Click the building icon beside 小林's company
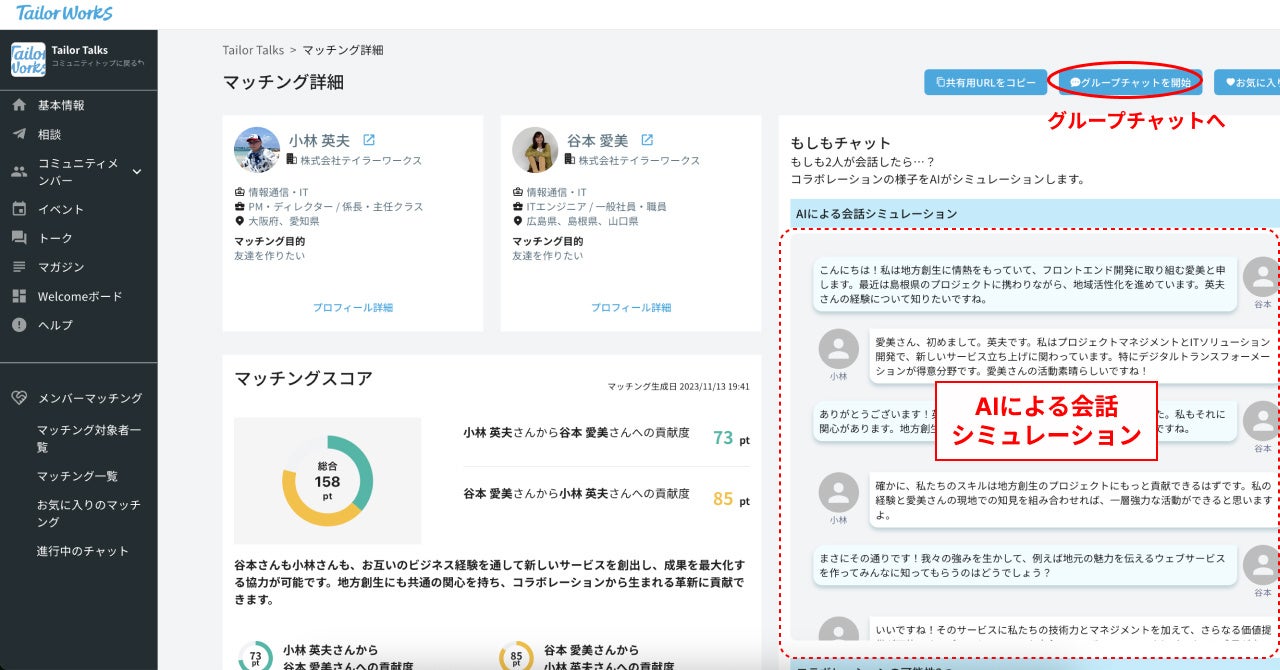 click(292, 160)
